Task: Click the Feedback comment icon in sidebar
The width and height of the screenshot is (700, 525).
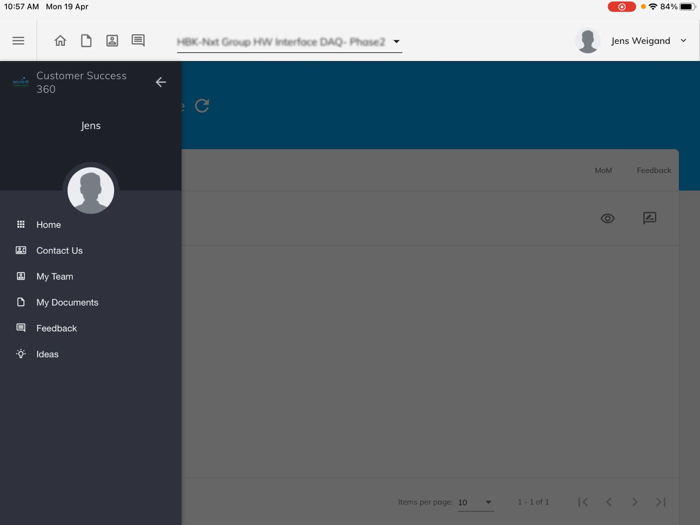Action: click(x=21, y=328)
